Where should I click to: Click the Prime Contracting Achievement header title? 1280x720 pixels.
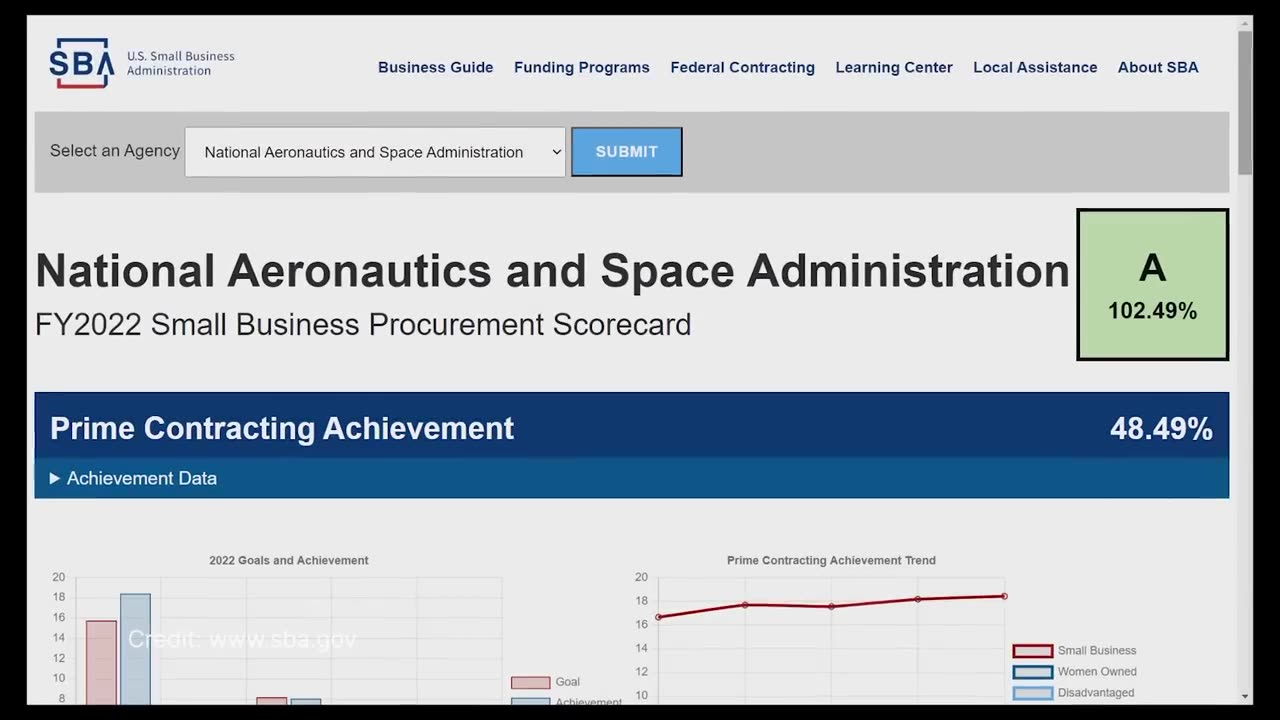[282, 429]
